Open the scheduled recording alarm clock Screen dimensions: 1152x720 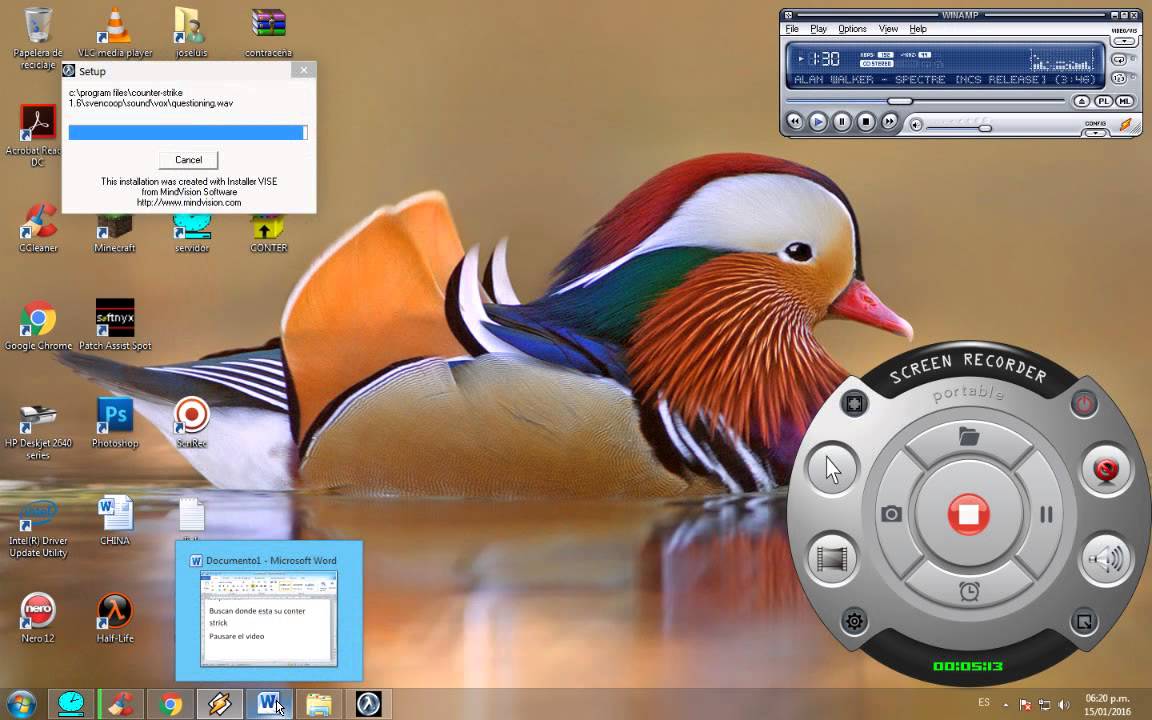pos(969,591)
